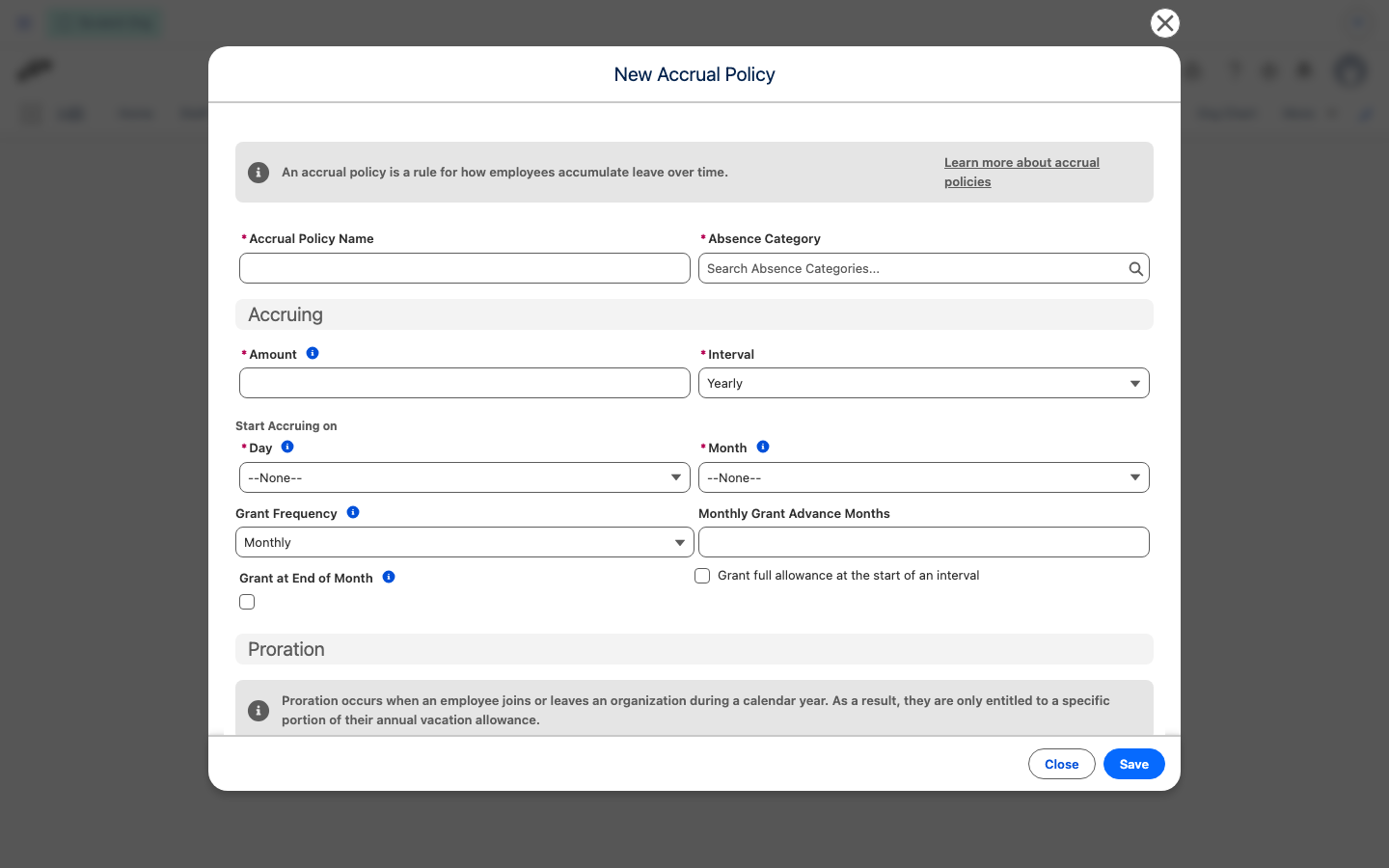Screen dimensions: 1389x868
Task: Open the Grant Frequency dropdown set to Monthly
Action: [x=465, y=542]
